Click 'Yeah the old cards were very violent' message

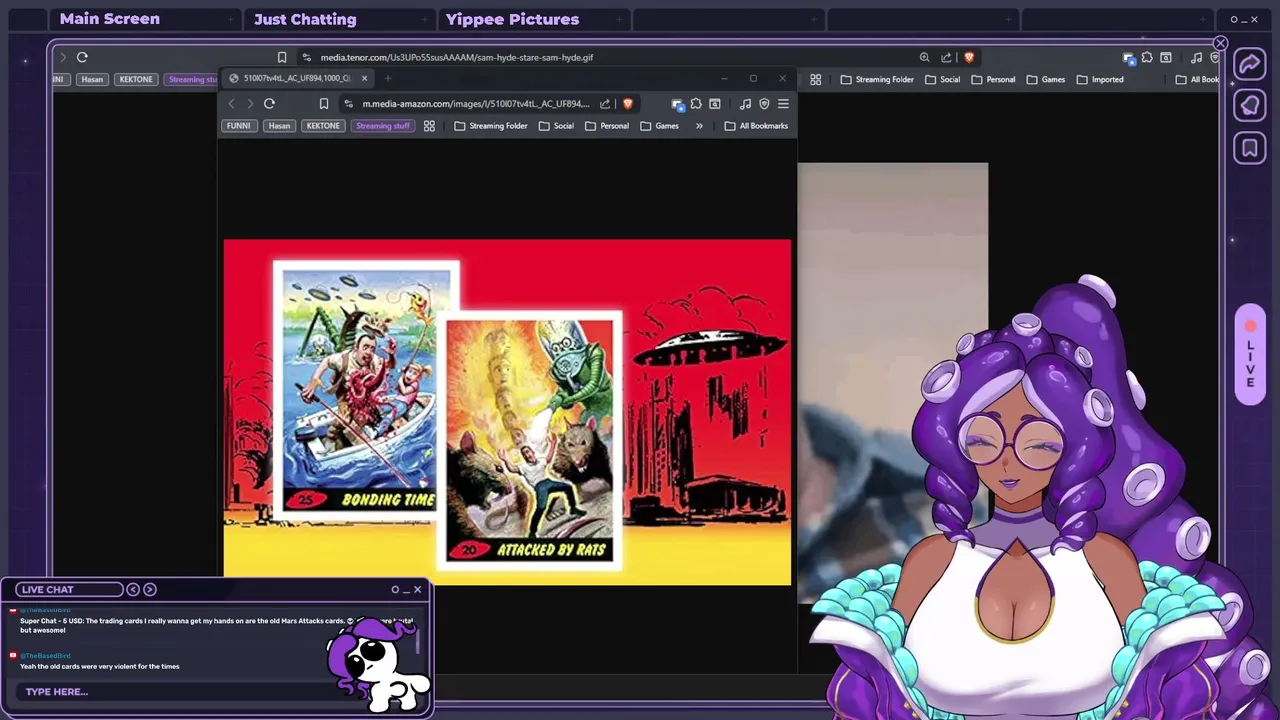point(100,666)
